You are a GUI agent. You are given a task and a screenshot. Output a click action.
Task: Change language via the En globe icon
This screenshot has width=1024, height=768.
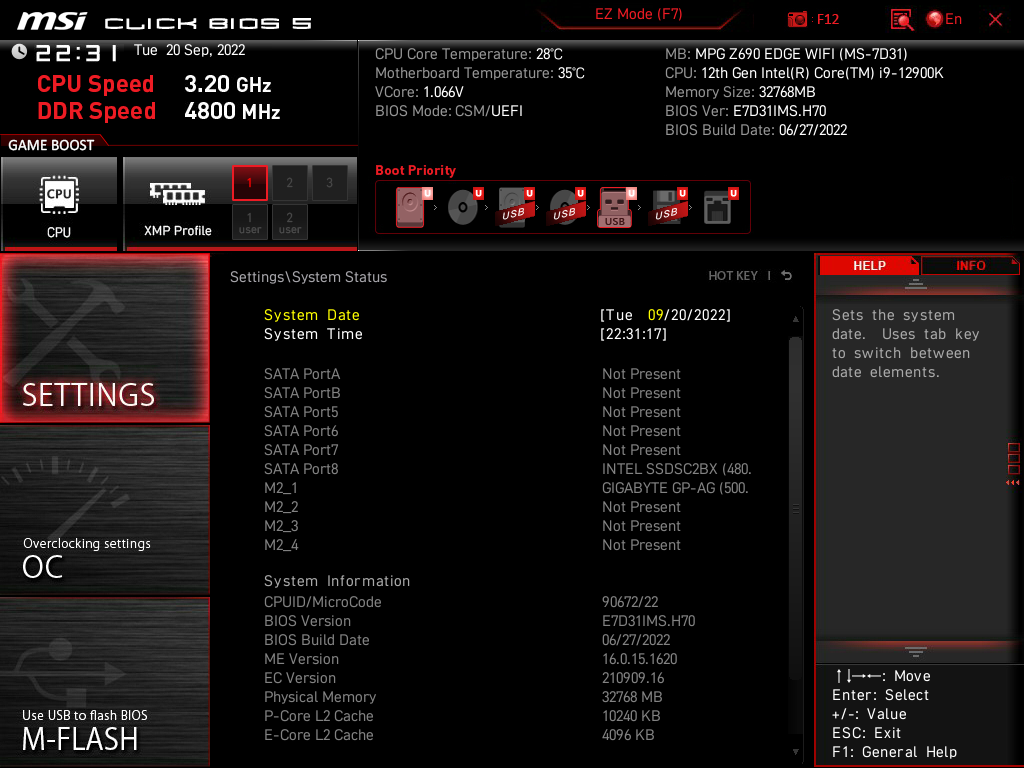[x=944, y=19]
